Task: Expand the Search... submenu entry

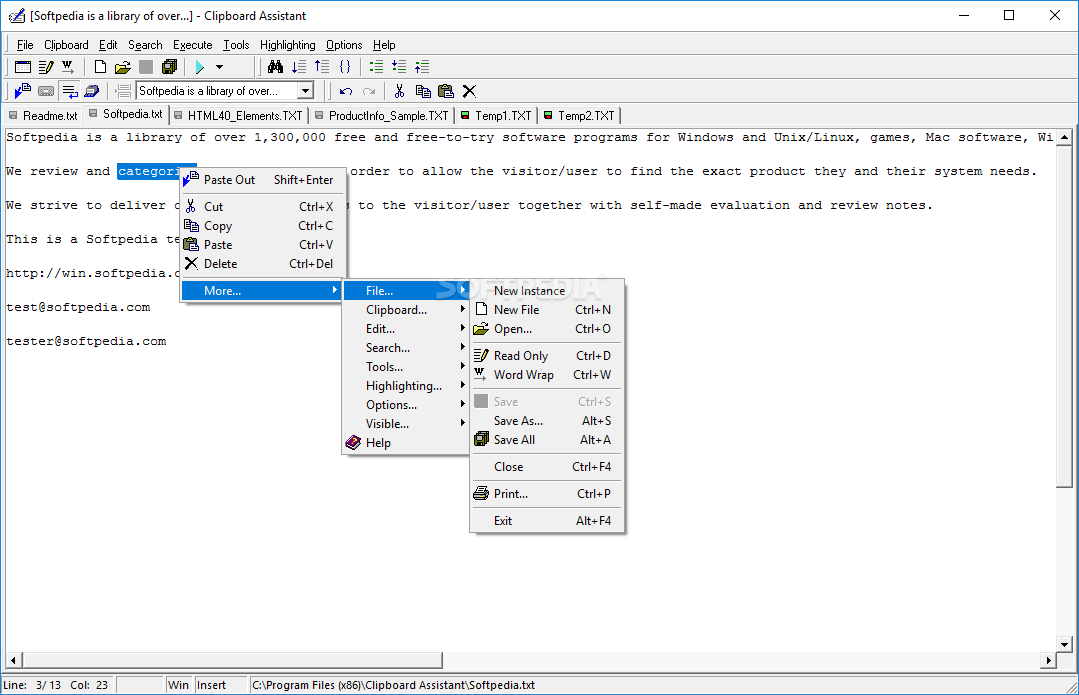Action: [x=405, y=348]
